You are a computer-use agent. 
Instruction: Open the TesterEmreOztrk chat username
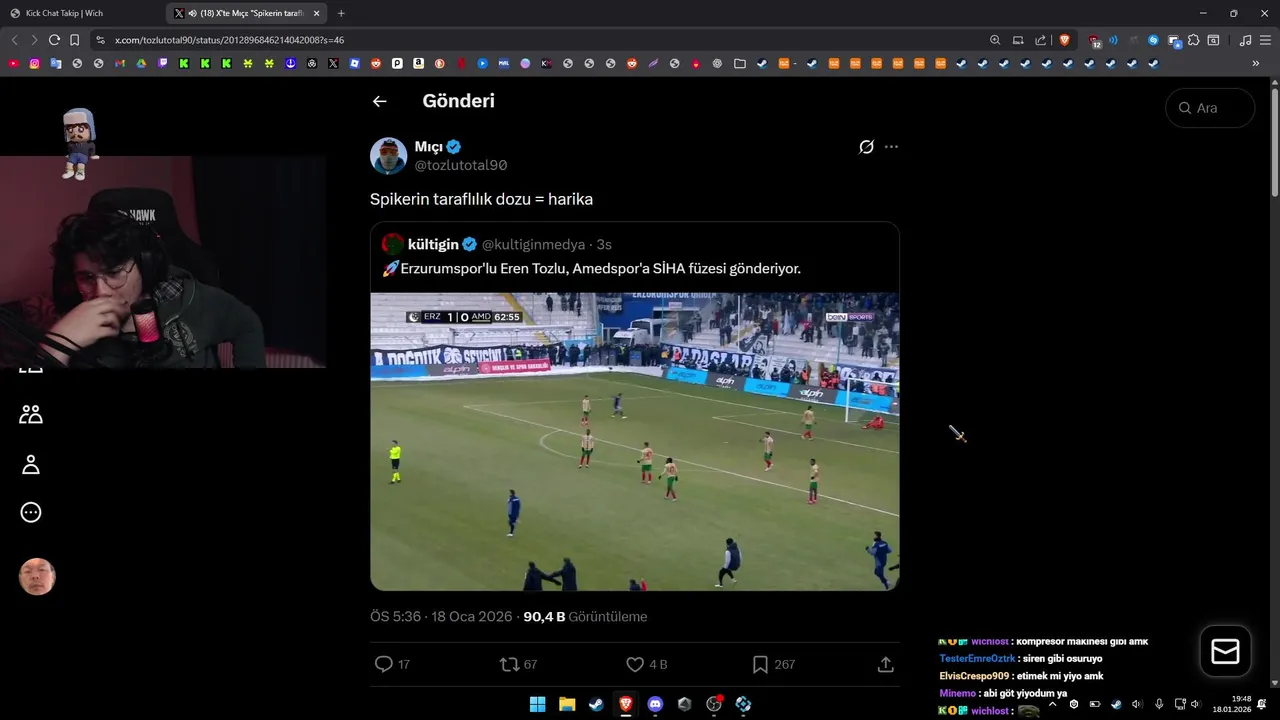point(977,659)
